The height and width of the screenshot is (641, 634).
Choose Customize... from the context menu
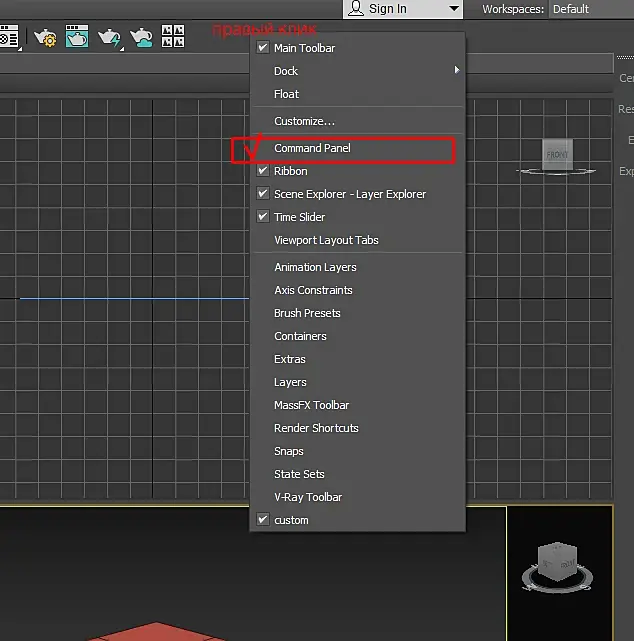click(304, 121)
